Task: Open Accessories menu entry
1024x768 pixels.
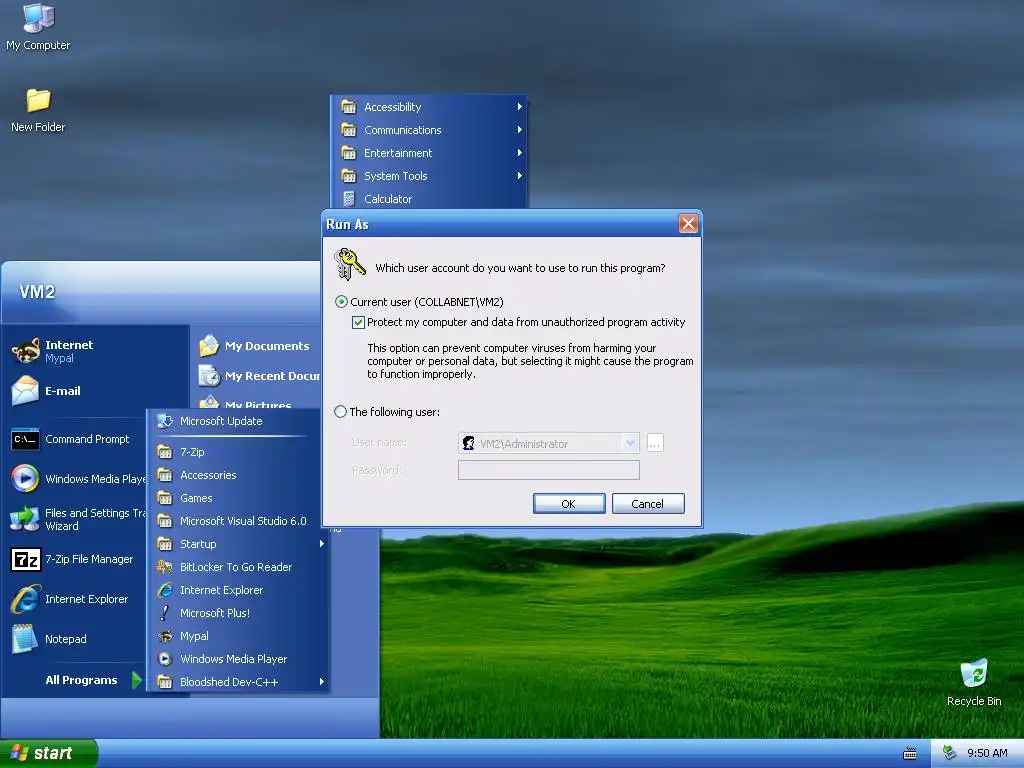Action: tap(238, 475)
